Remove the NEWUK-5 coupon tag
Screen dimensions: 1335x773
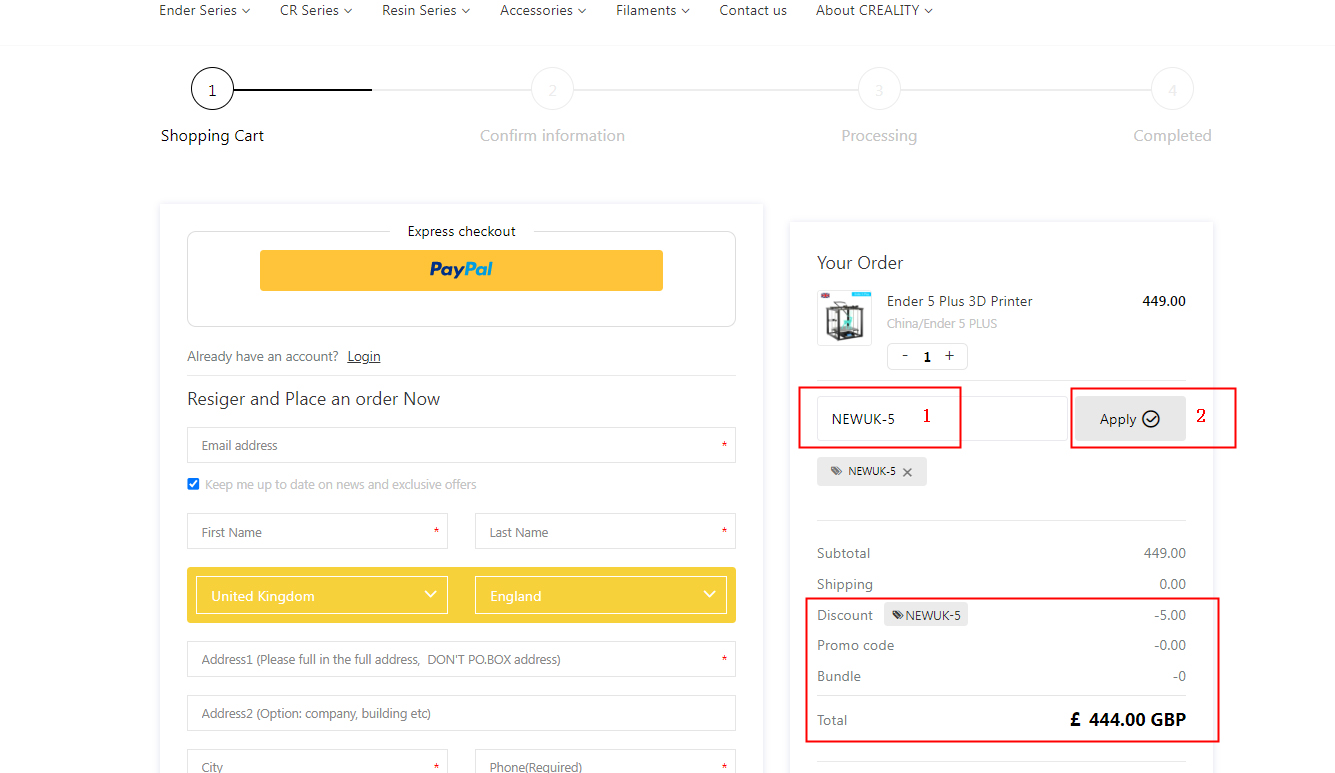pos(907,472)
